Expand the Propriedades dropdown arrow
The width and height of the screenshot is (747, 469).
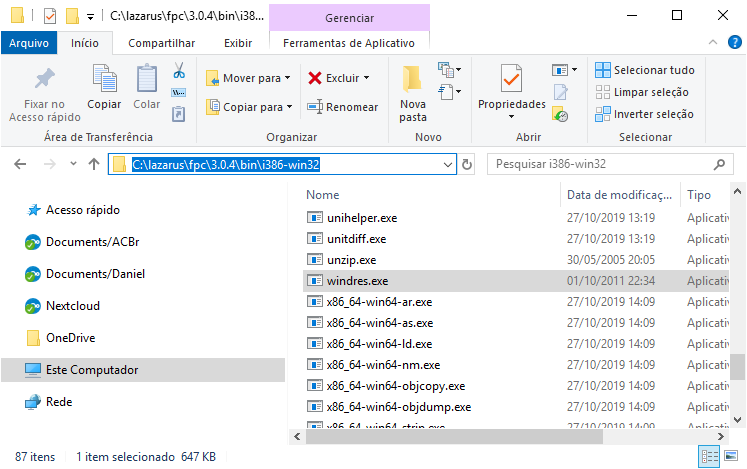[x=511, y=117]
